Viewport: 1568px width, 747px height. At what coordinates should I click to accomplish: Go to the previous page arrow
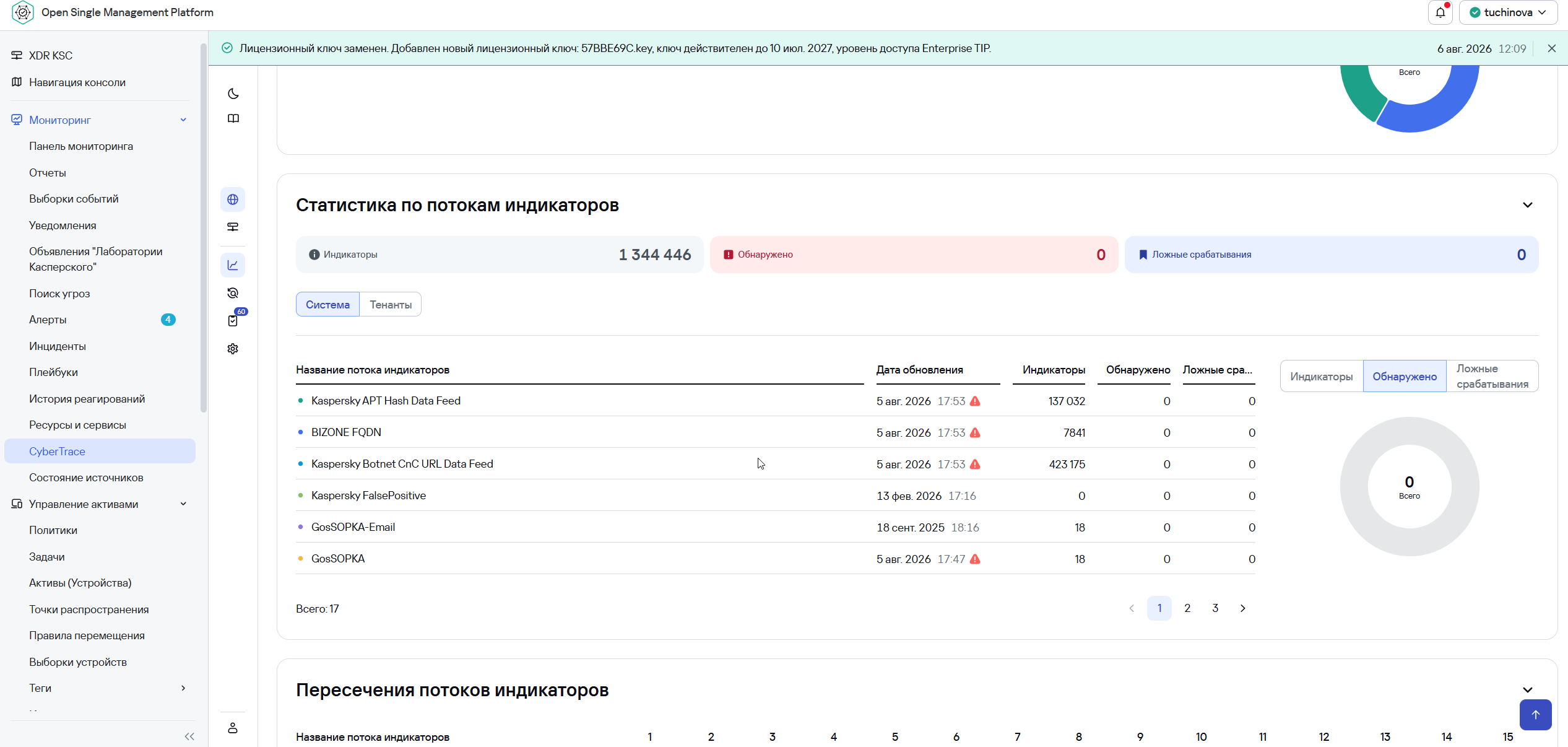[1132, 608]
